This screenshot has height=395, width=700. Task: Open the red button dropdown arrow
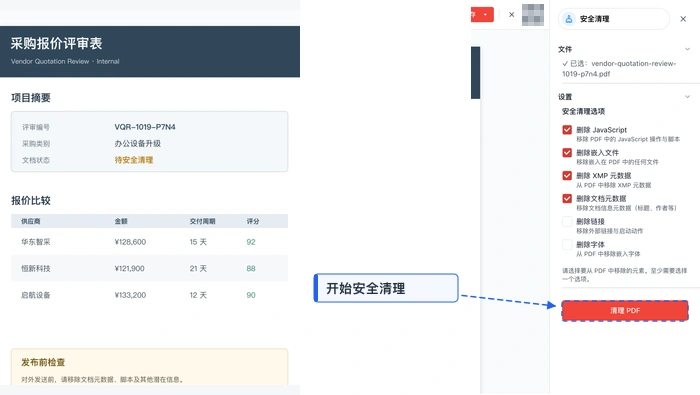[485, 15]
